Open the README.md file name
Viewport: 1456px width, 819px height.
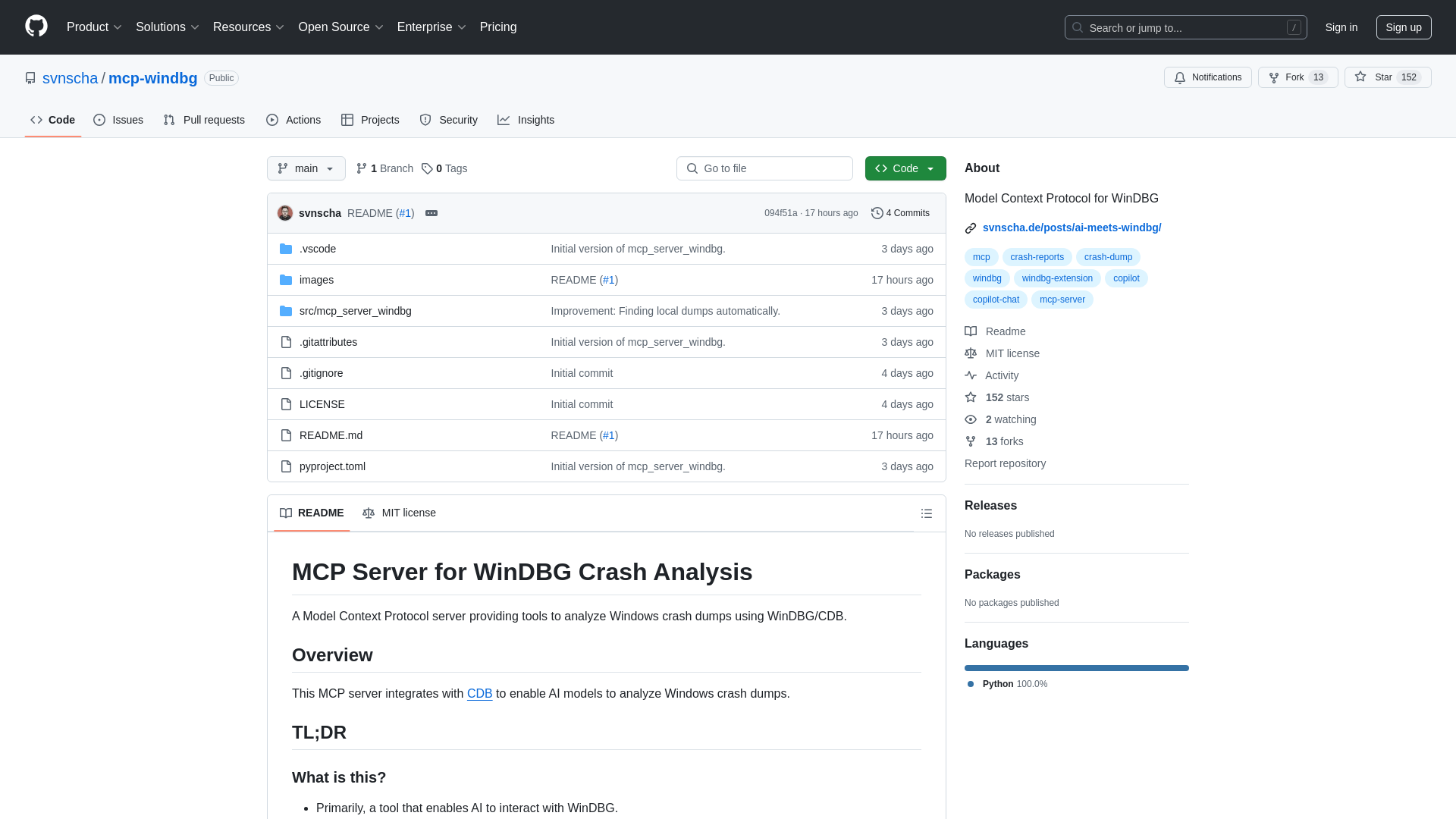[331, 435]
